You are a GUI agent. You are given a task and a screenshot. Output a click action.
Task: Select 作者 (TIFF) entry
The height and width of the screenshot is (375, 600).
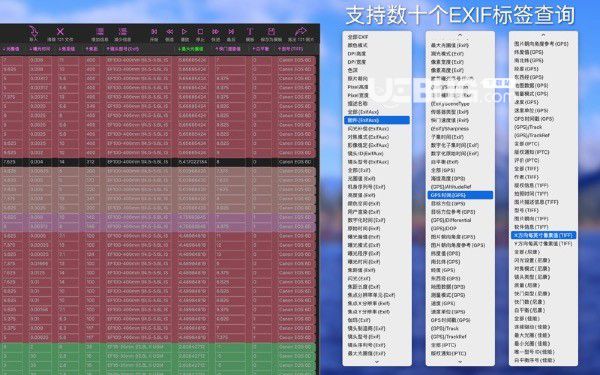(x=526, y=177)
